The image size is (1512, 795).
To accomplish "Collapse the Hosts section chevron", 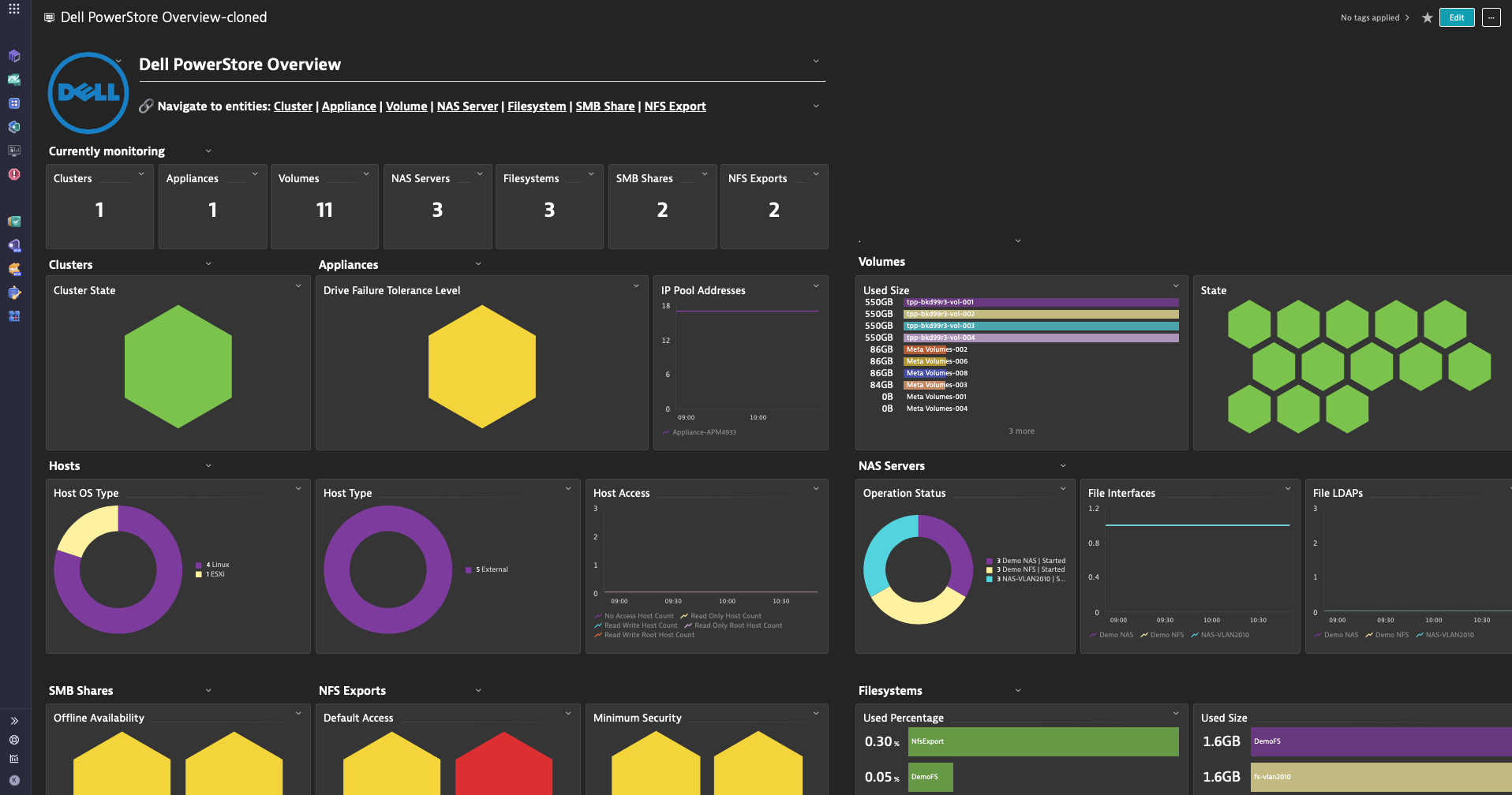I will [208, 465].
